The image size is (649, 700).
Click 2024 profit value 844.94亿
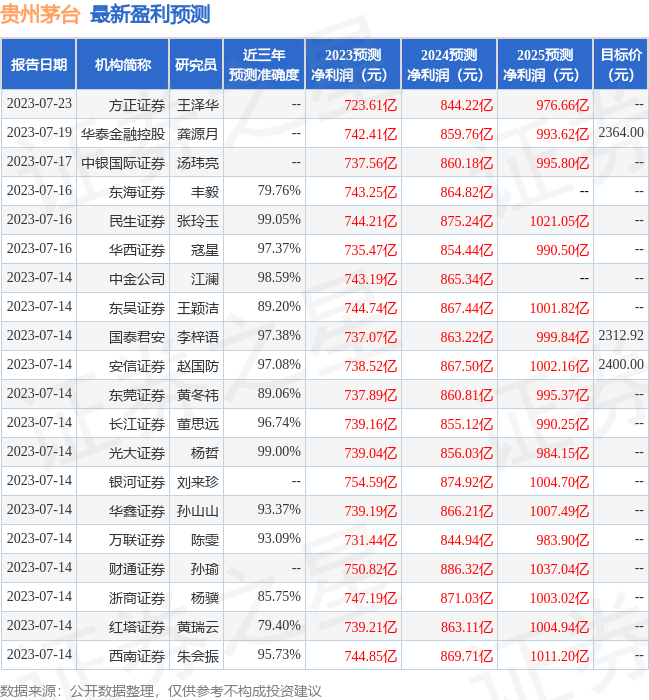(466, 541)
